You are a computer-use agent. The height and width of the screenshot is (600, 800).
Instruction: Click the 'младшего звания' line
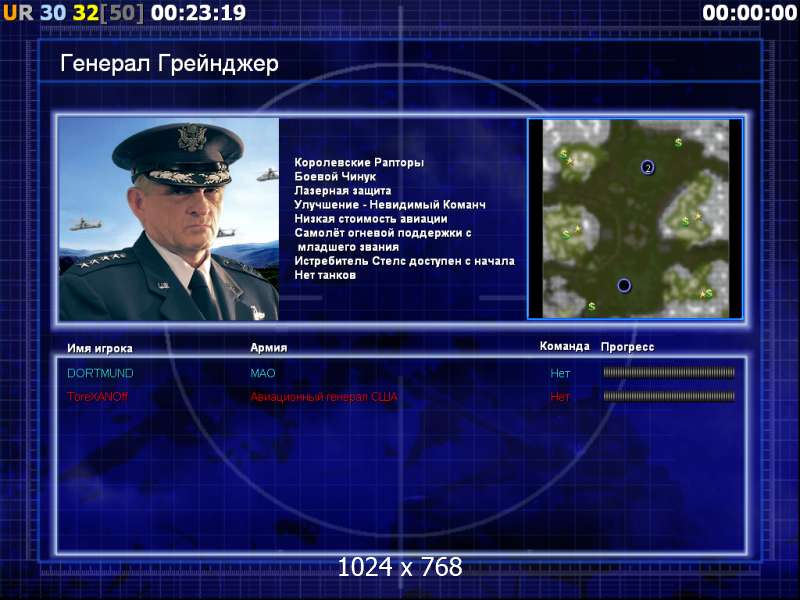[x=348, y=247]
